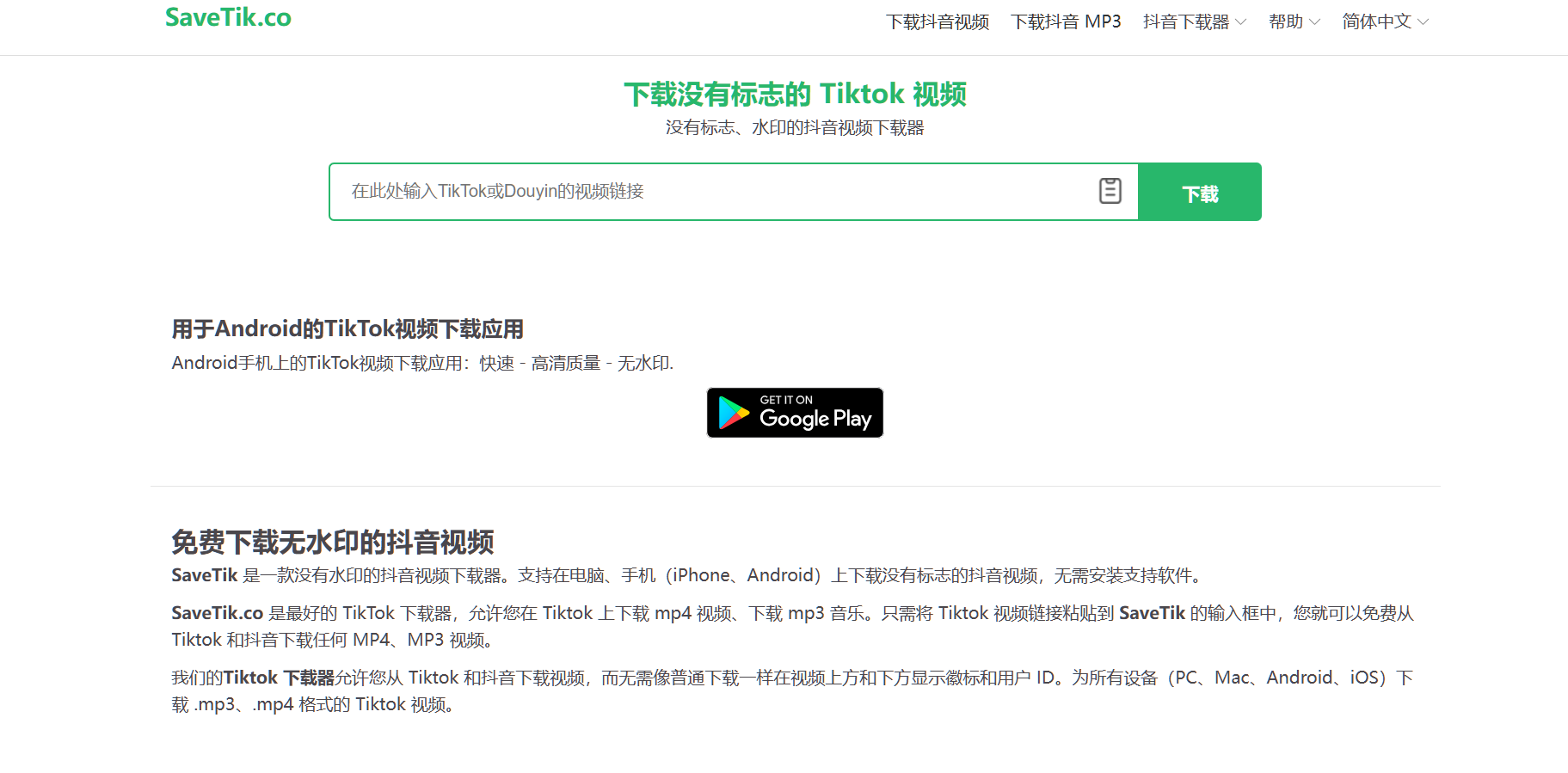
Task: Click the green 下载 button
Action: coord(1200,192)
